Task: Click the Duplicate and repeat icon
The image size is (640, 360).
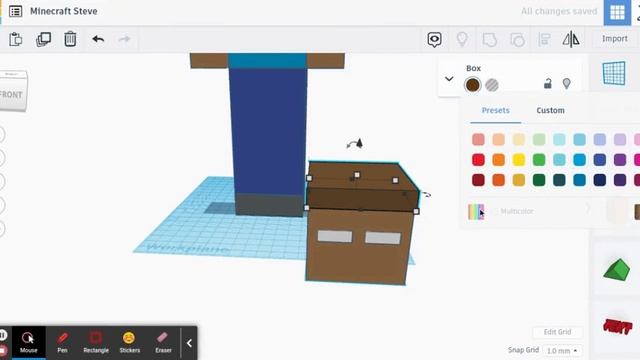Action: 43,39
